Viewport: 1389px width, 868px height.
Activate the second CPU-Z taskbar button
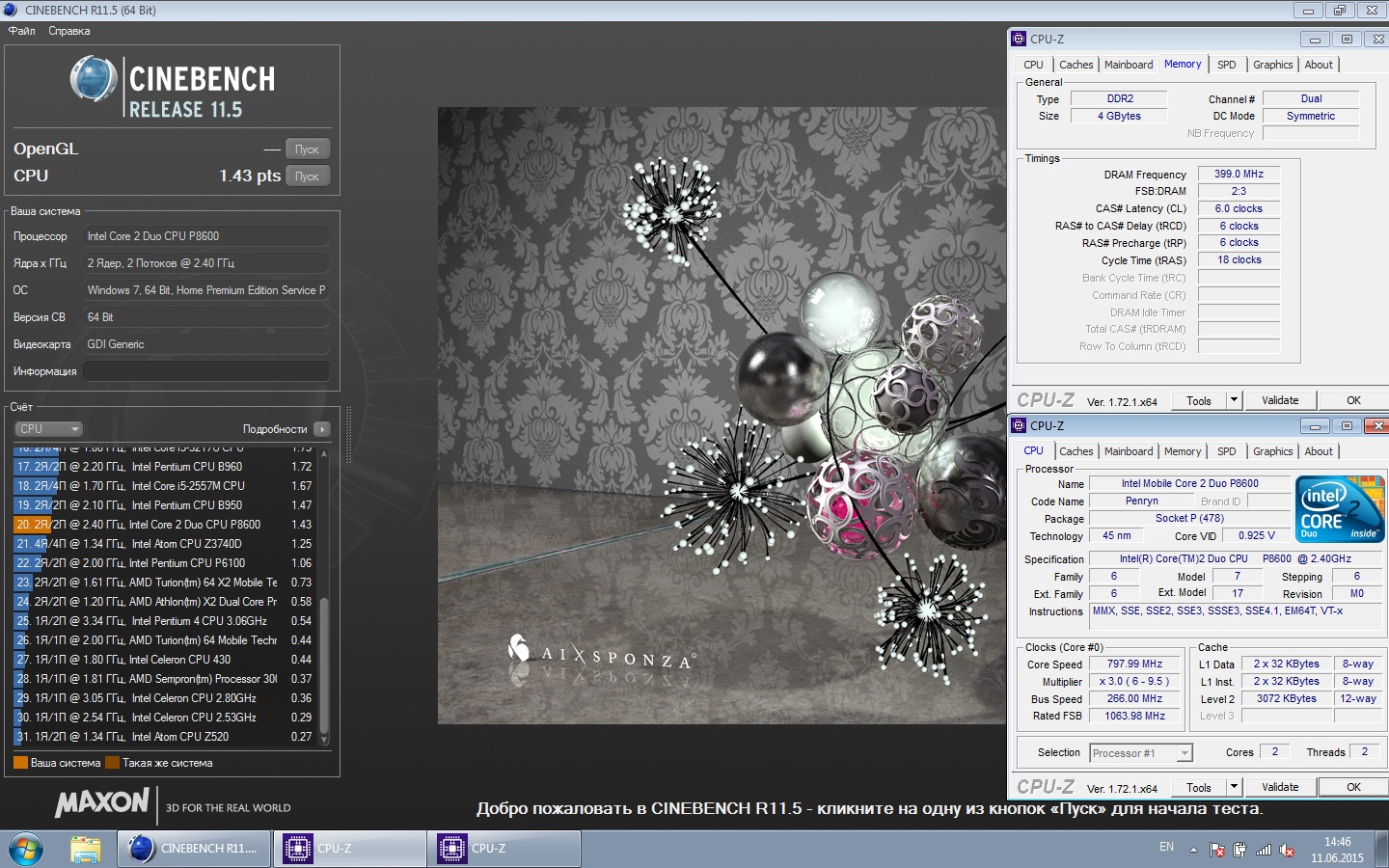point(504,849)
